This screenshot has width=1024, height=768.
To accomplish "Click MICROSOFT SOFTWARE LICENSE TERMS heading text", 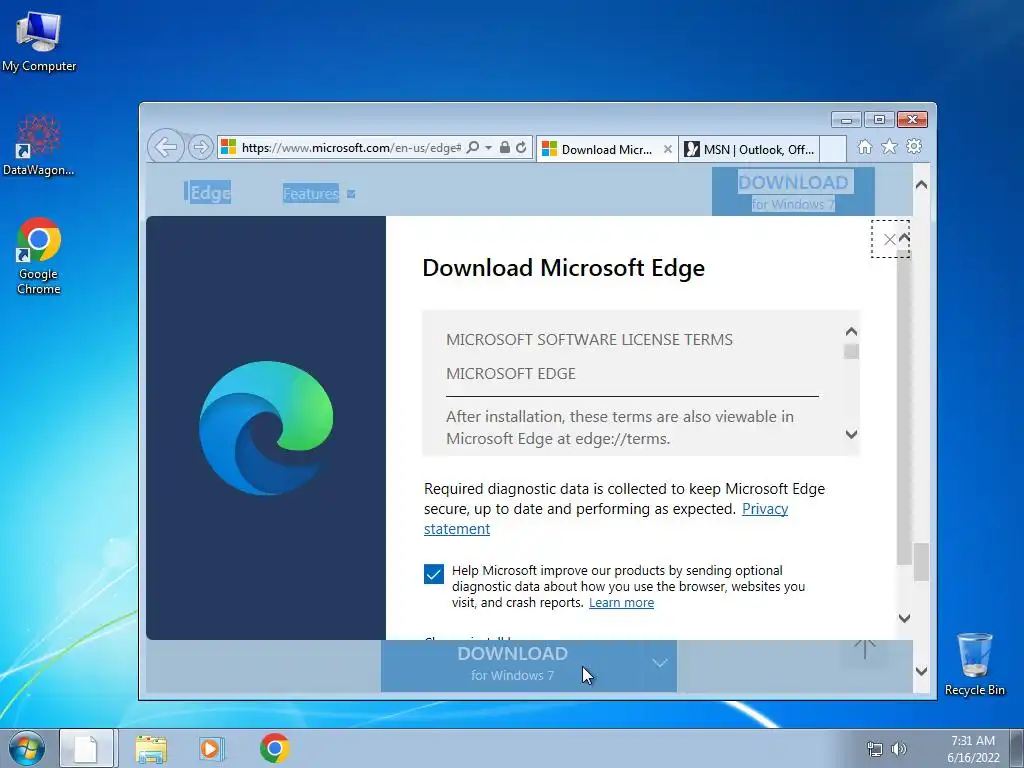I will coord(589,340).
